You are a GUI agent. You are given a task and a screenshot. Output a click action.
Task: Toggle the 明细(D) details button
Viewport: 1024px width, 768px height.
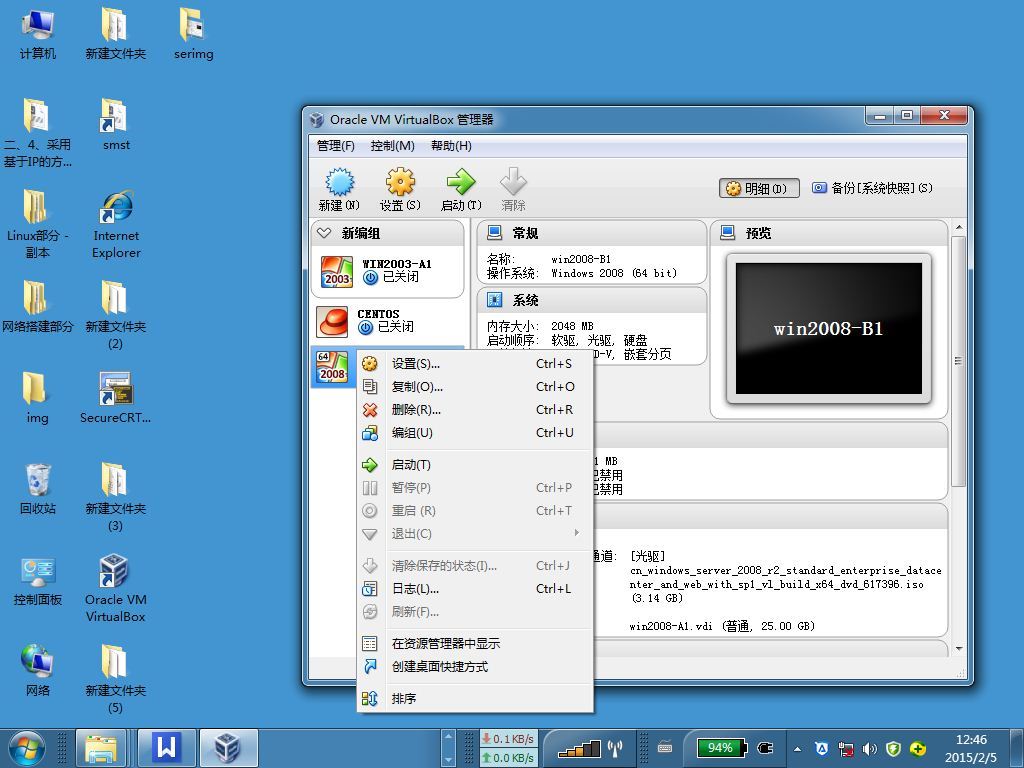[760, 188]
